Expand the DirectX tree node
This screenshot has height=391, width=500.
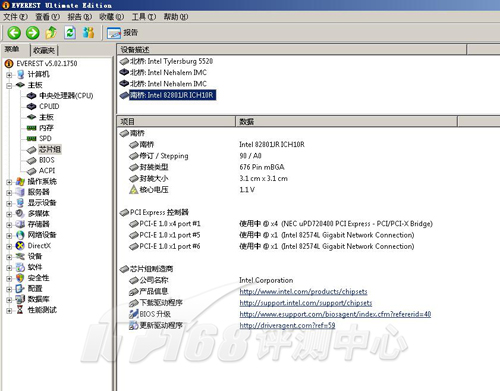(x=9, y=246)
